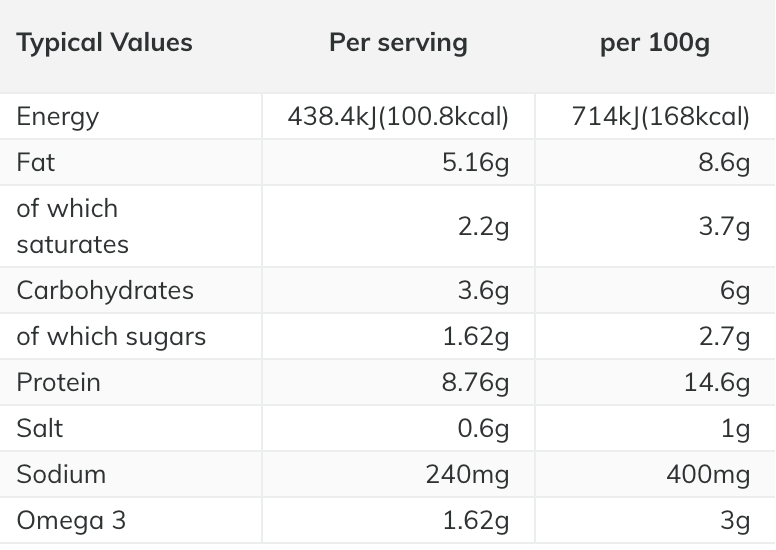Screen dimensions: 776x550
Task: Select the Carbohydrates row label
Action: pyautogui.click(x=105, y=291)
